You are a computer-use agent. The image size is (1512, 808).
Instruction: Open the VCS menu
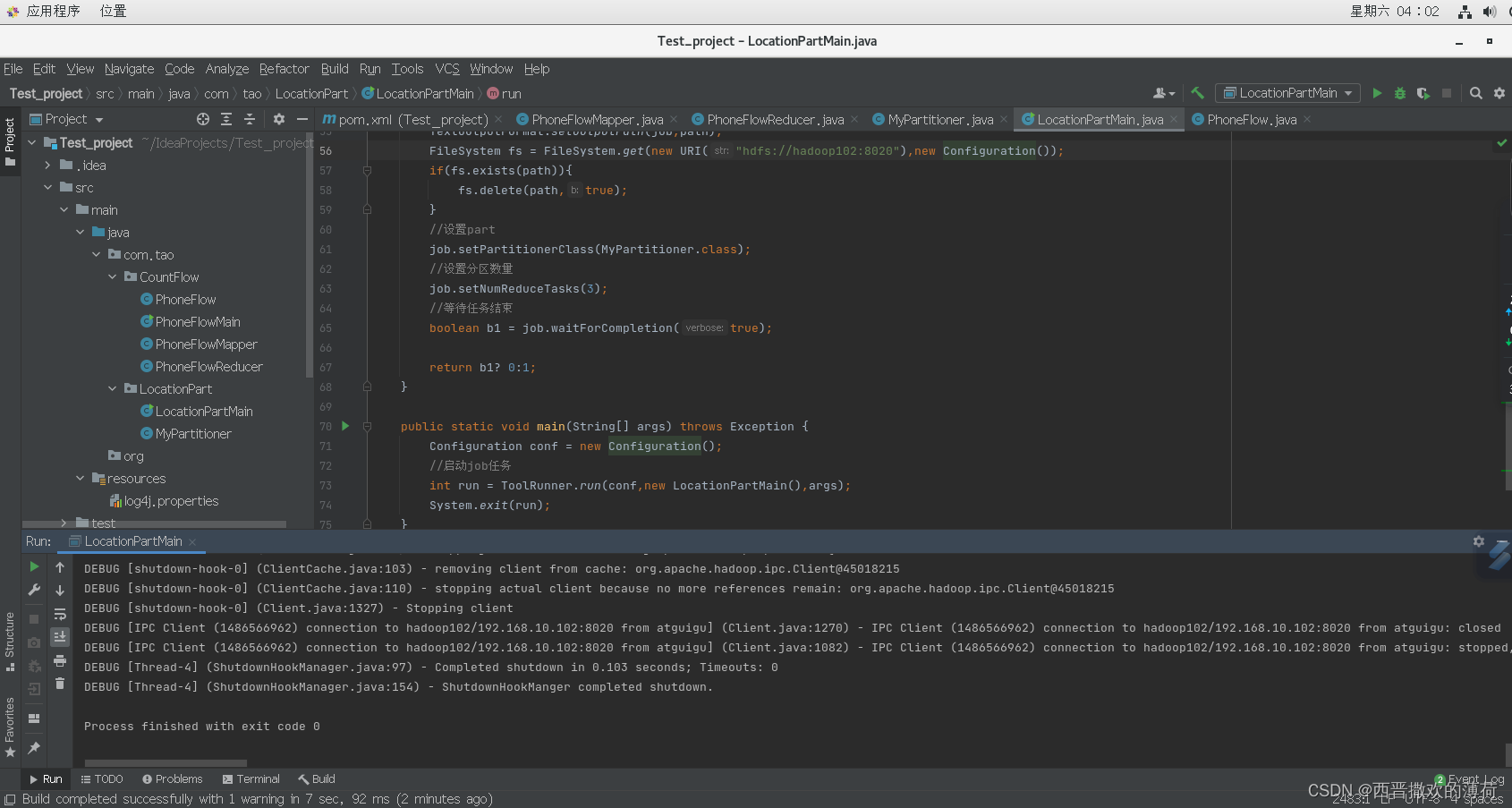pos(447,69)
